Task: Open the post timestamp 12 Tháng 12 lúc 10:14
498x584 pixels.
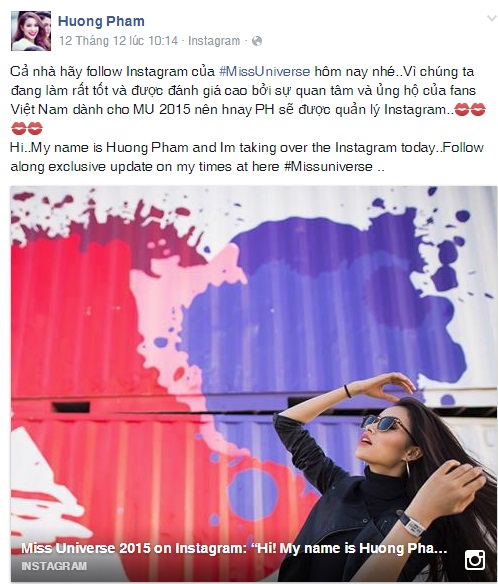Action: 118,41
